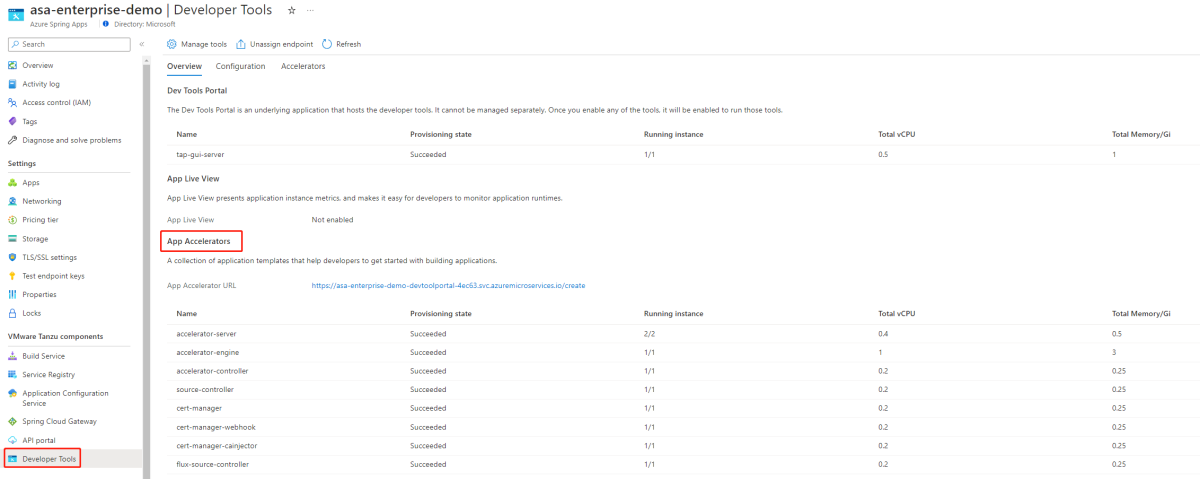1200x479 pixels.
Task: Click the Storage icon in the sidebar
Action: tap(12, 238)
